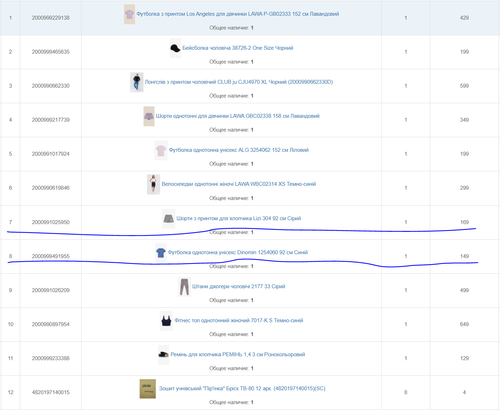Viewport: 500px width, 412px height.
Task: Select barcode 2000991017924
Action: pos(51,154)
